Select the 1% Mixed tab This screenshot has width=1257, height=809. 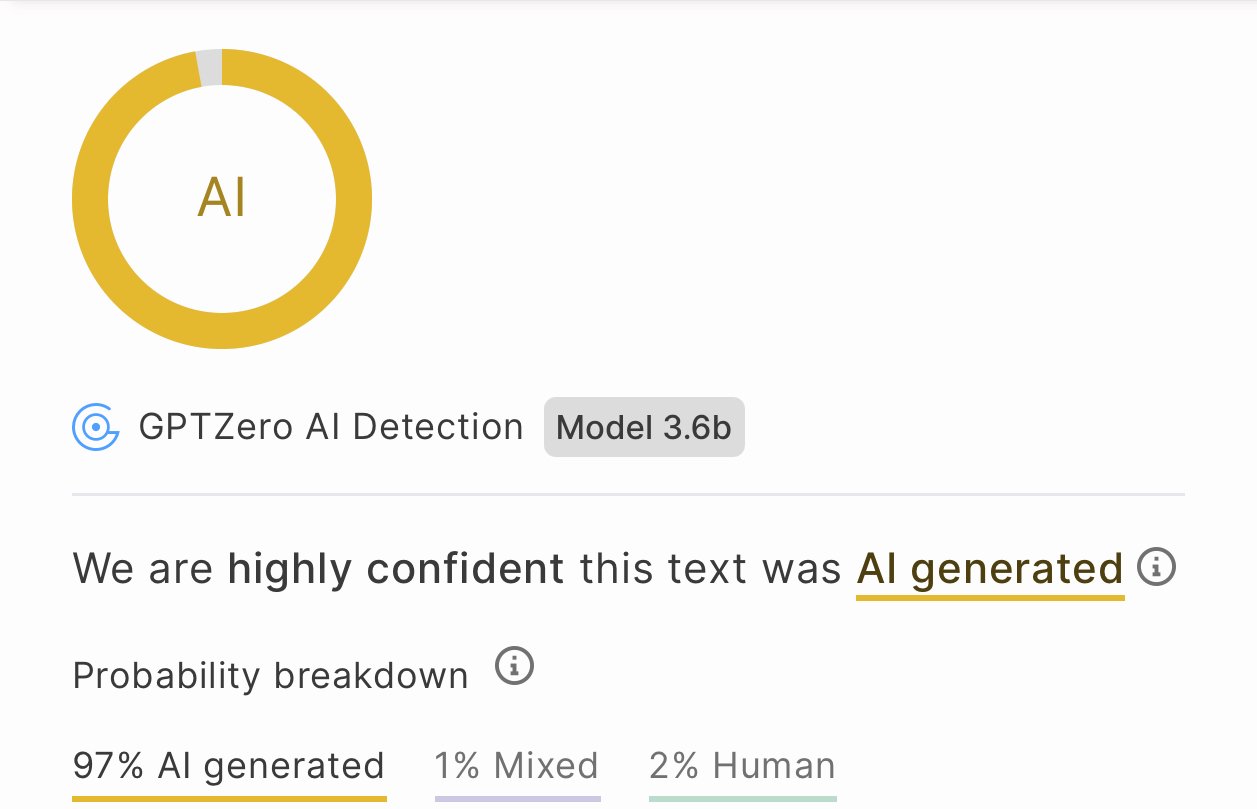tap(517, 767)
